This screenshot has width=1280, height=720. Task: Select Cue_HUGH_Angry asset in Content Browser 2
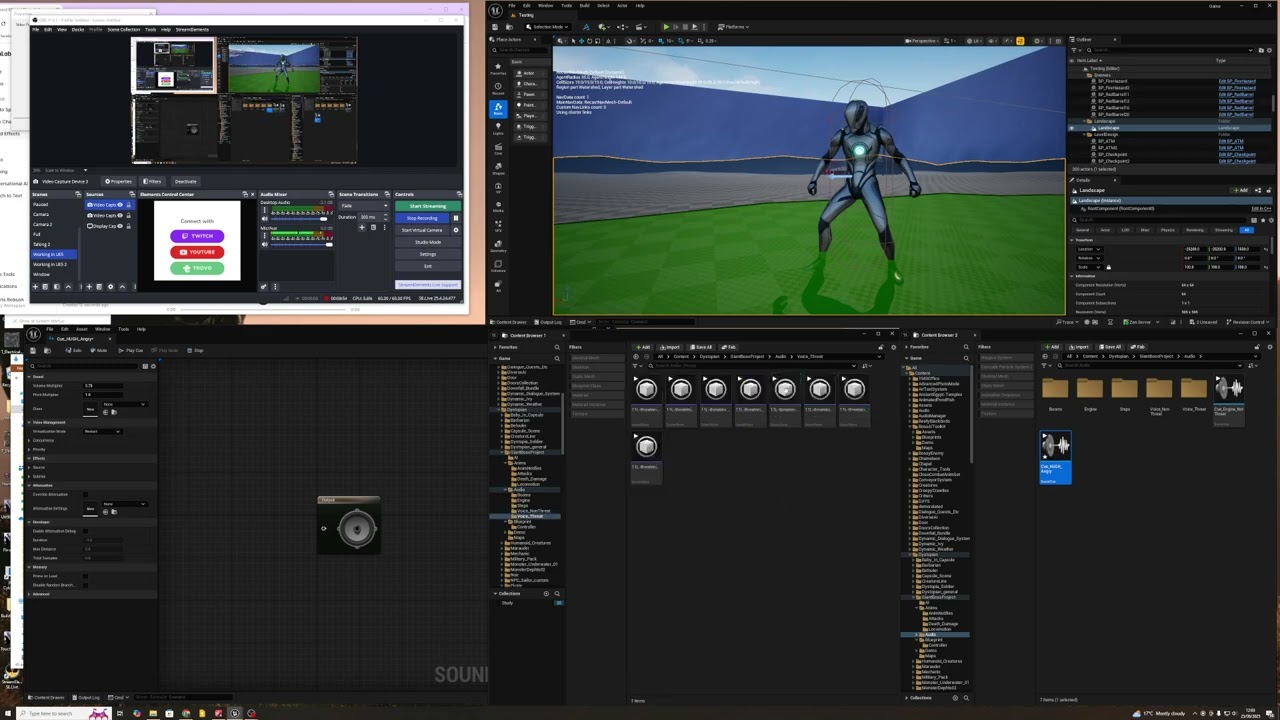tap(1055, 458)
